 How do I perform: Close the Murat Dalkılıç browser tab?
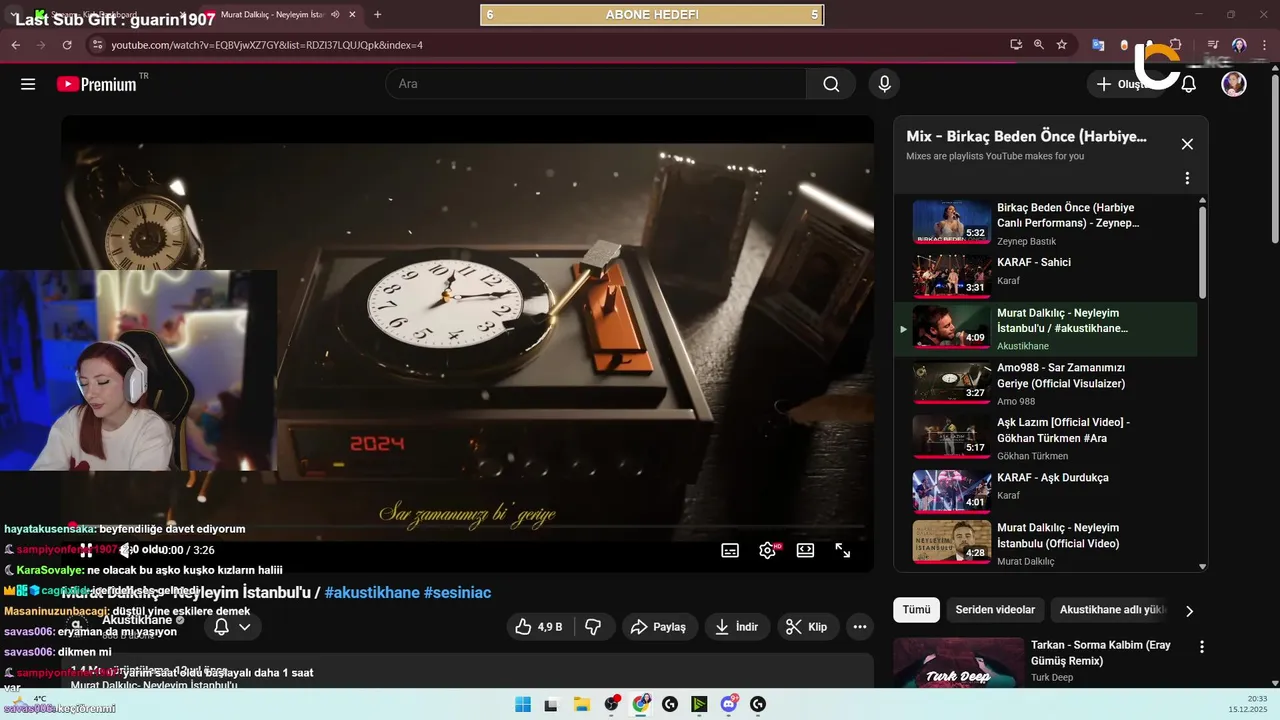click(x=352, y=14)
